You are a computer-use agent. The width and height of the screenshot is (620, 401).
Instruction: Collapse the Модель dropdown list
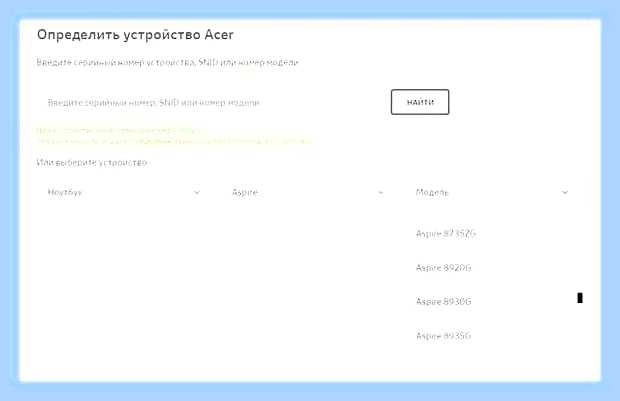pyautogui.click(x=492, y=193)
